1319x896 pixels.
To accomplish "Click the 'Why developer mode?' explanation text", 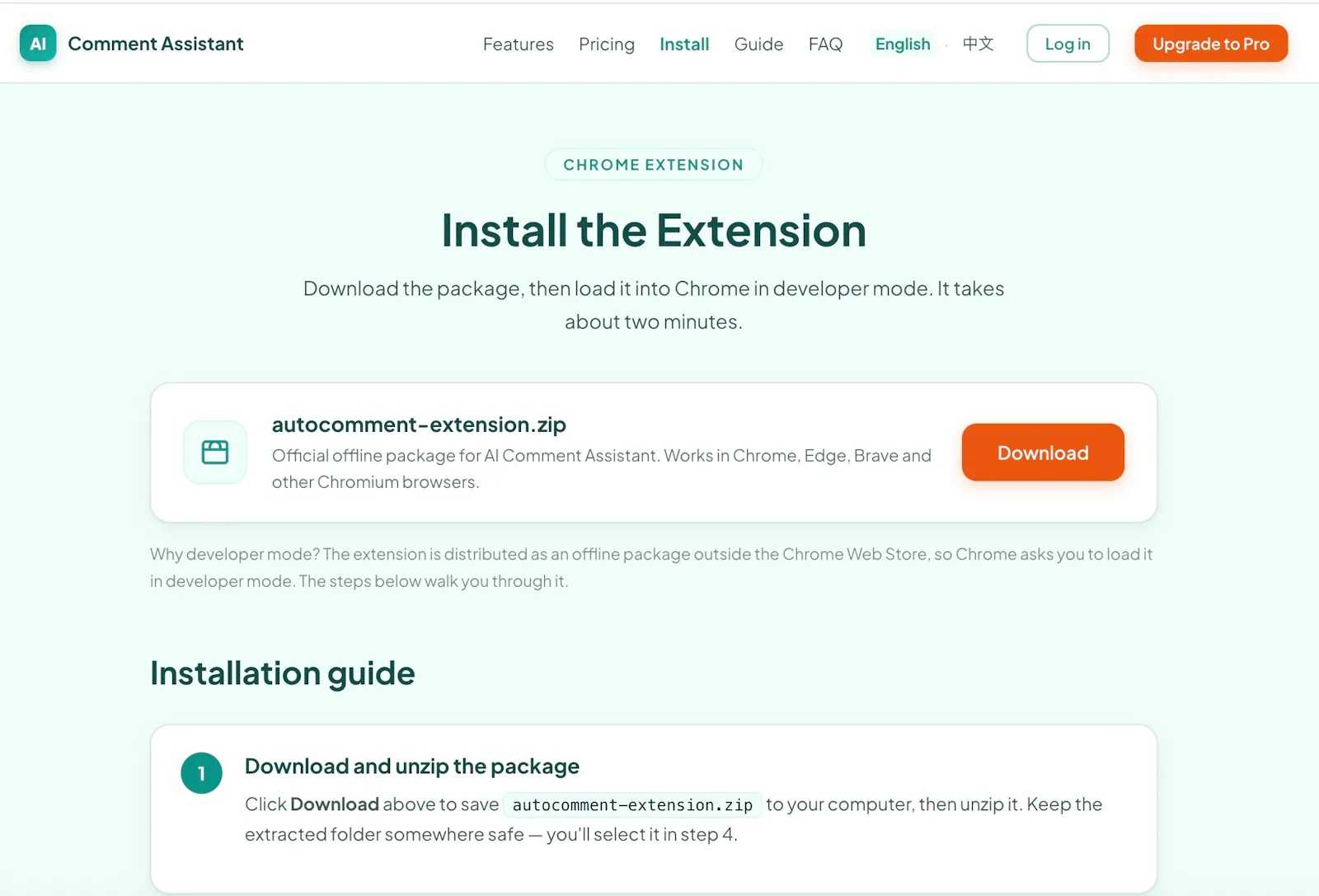I will click(651, 568).
